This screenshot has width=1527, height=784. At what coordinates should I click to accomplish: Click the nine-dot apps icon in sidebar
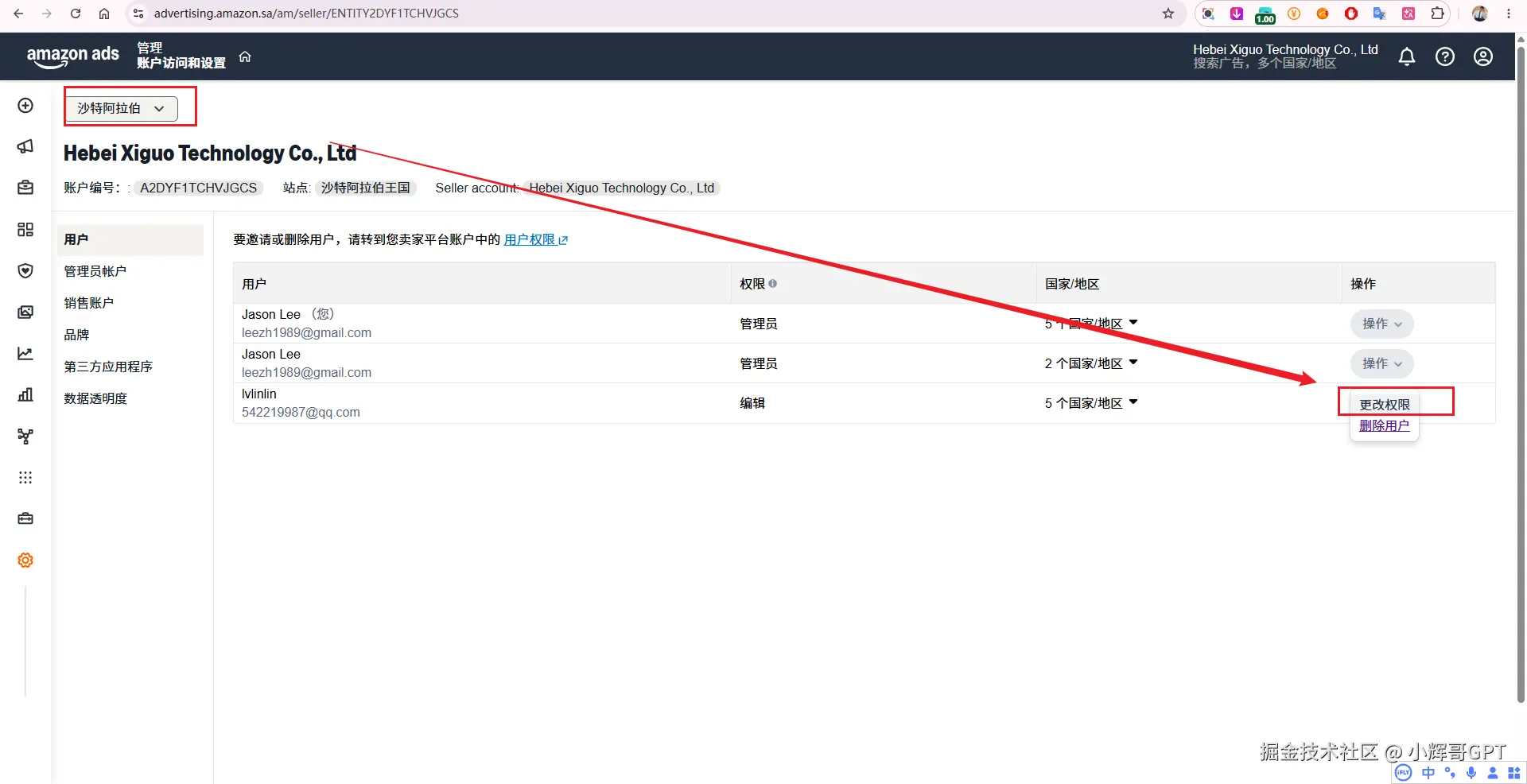(25, 478)
